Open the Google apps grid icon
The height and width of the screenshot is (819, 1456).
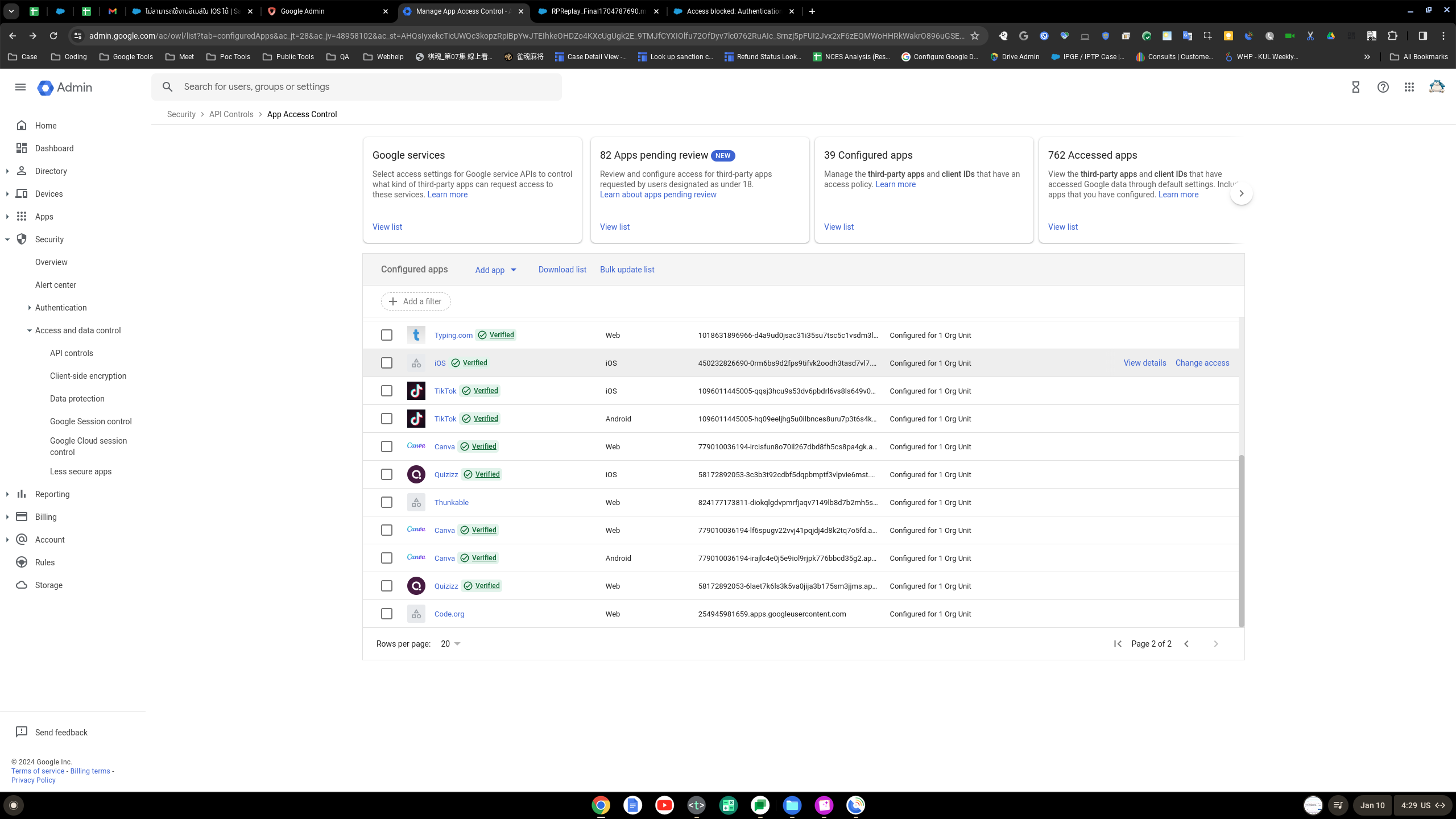(x=1409, y=87)
